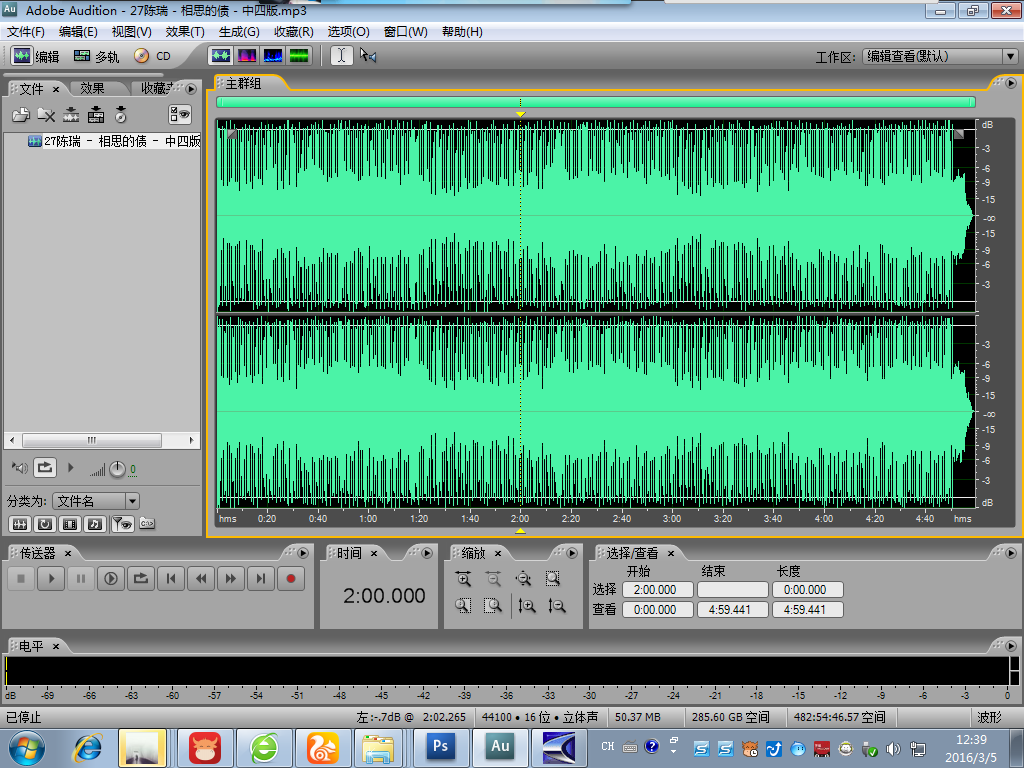Open Levels panel options arrow
The image size is (1024, 768).
1011,646
